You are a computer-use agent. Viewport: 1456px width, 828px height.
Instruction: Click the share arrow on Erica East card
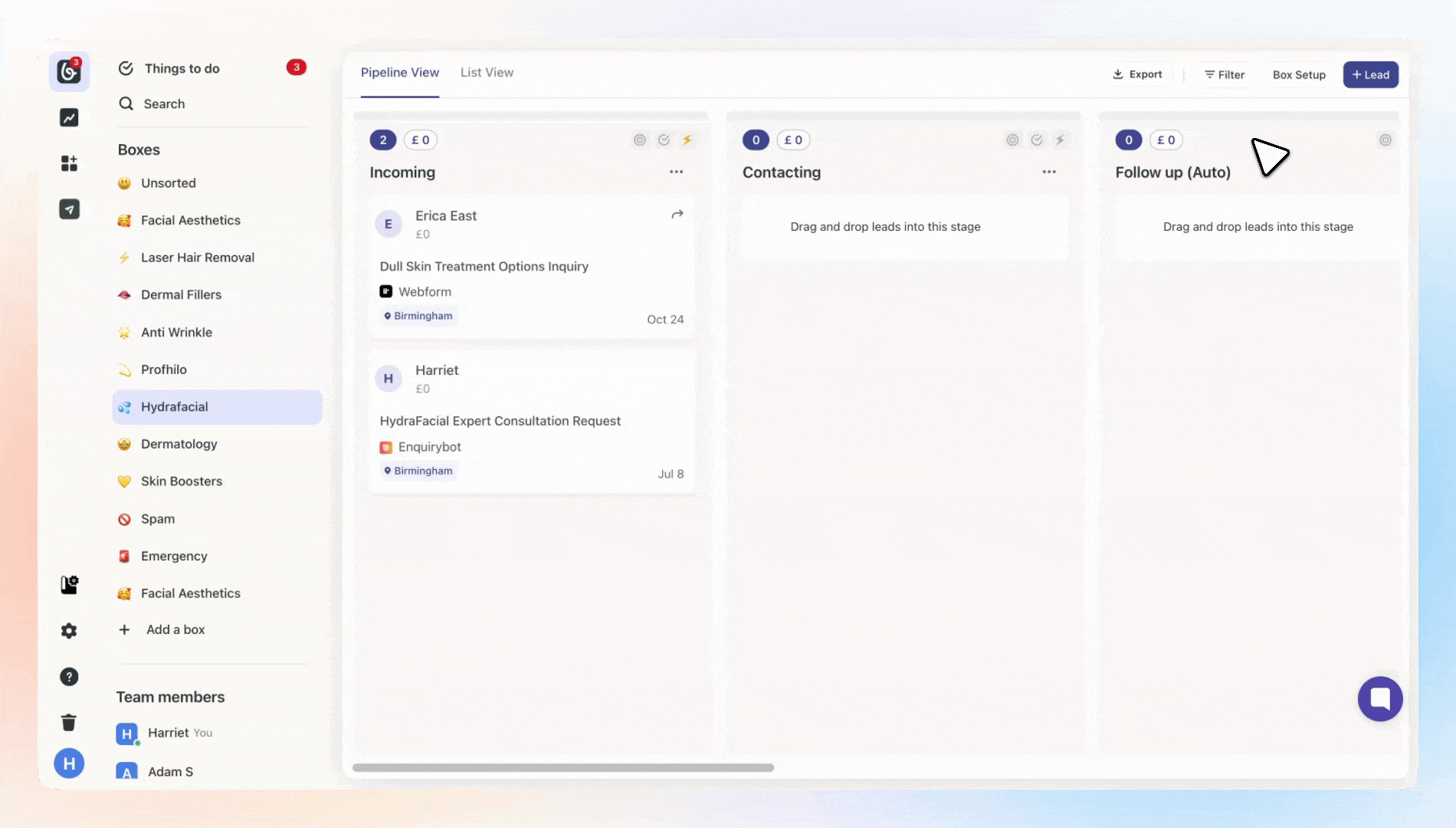pyautogui.click(x=677, y=215)
